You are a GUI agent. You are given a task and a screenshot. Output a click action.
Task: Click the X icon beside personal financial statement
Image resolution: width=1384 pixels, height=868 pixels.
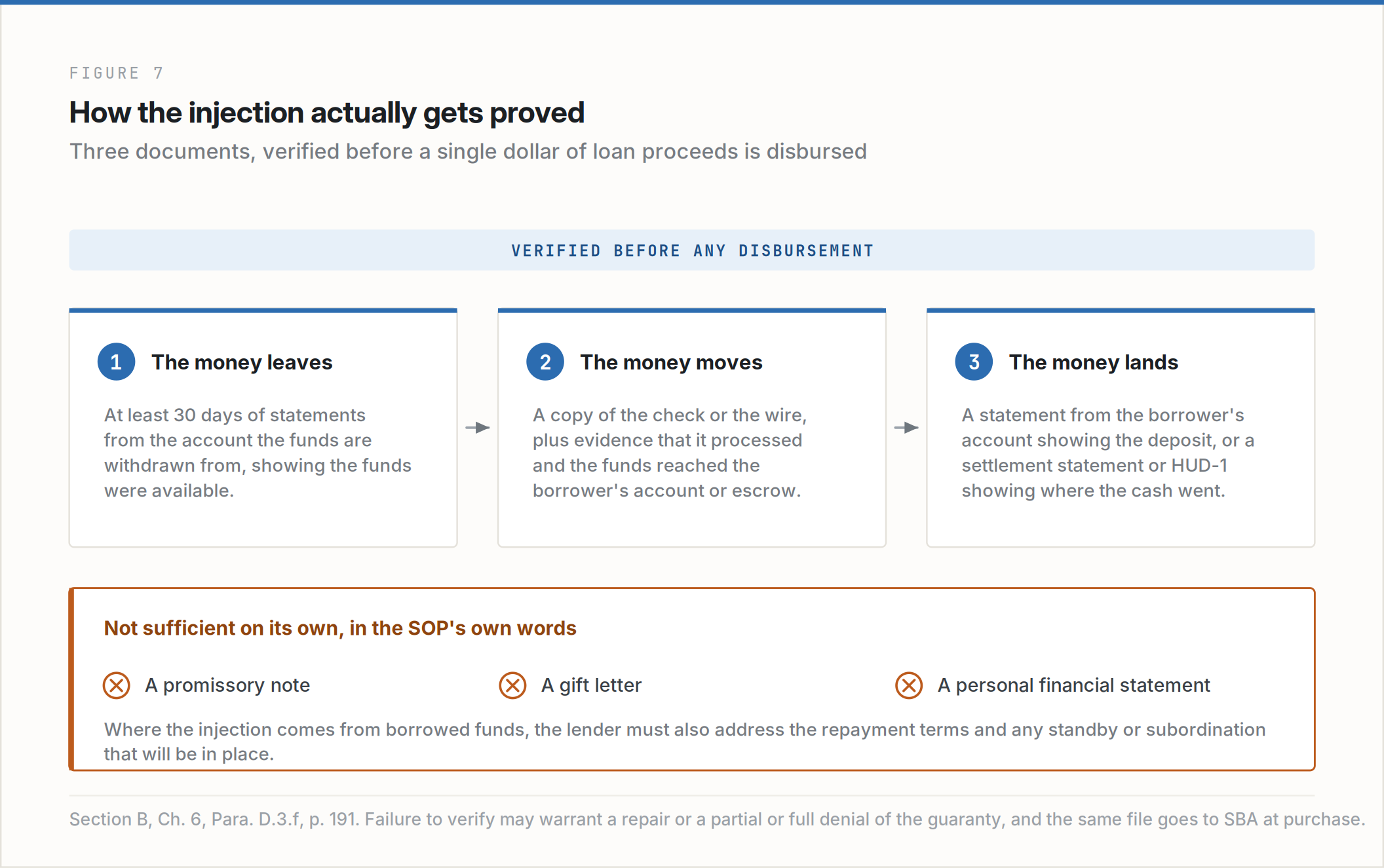coord(909,685)
